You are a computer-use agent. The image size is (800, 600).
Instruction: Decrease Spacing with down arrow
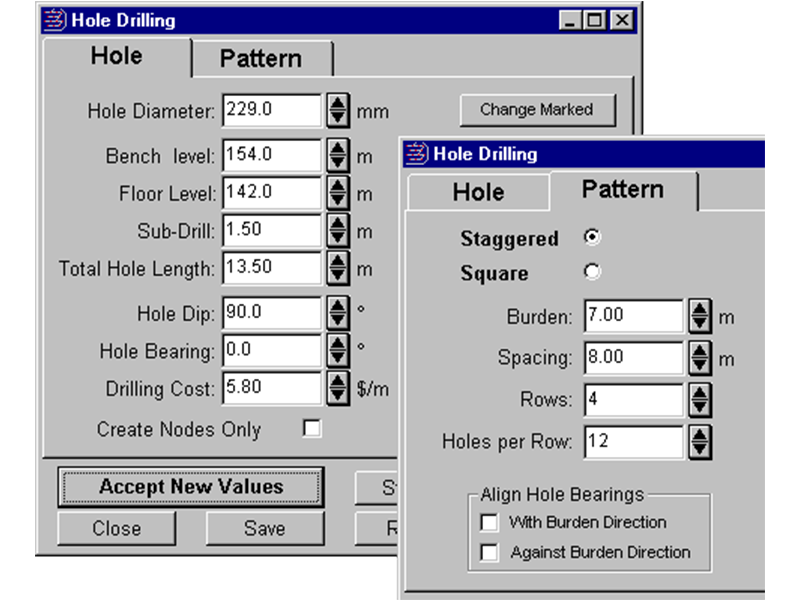699,366
